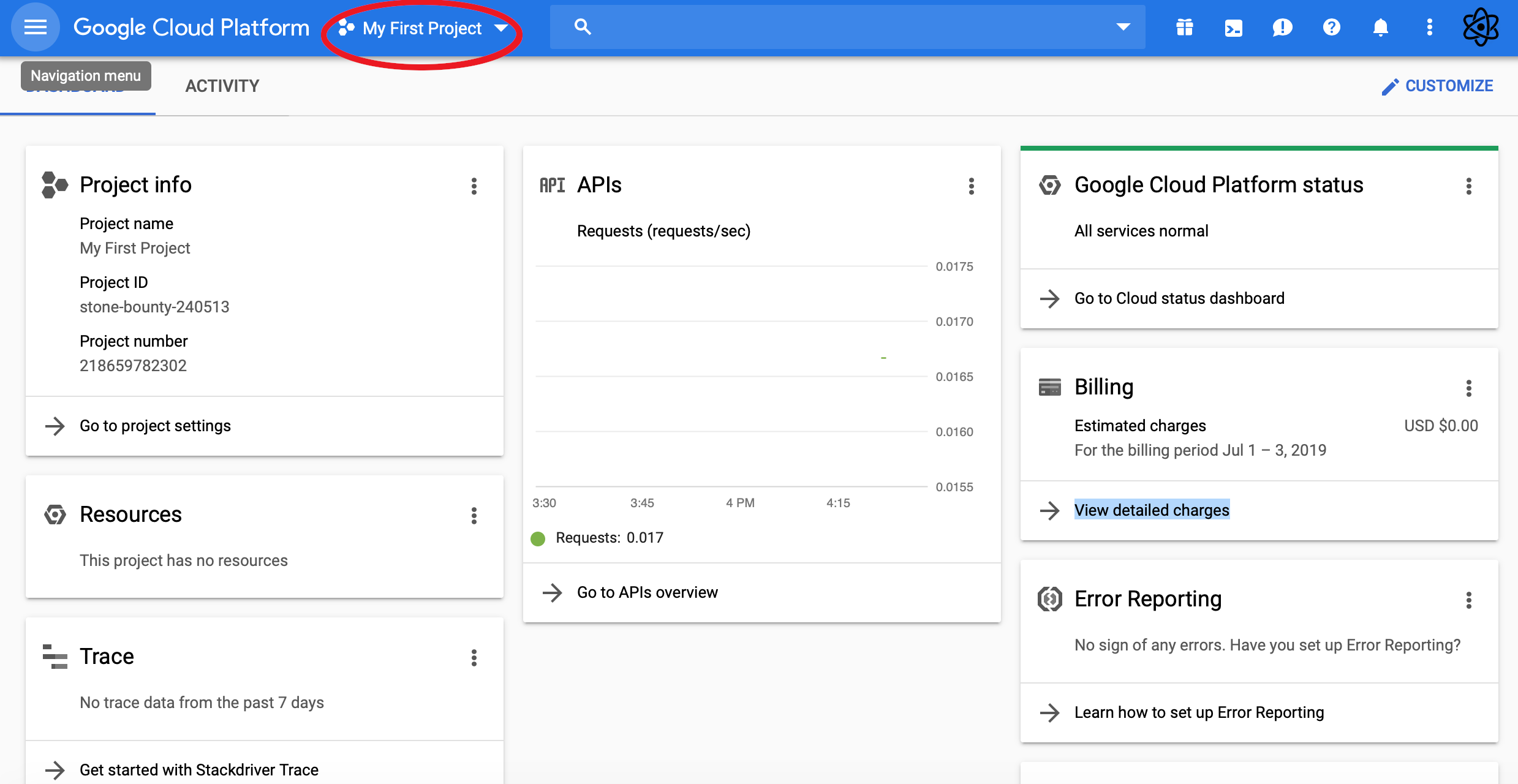1518x784 pixels.
Task: Open the top bar vertical dots menu
Action: point(1429,28)
